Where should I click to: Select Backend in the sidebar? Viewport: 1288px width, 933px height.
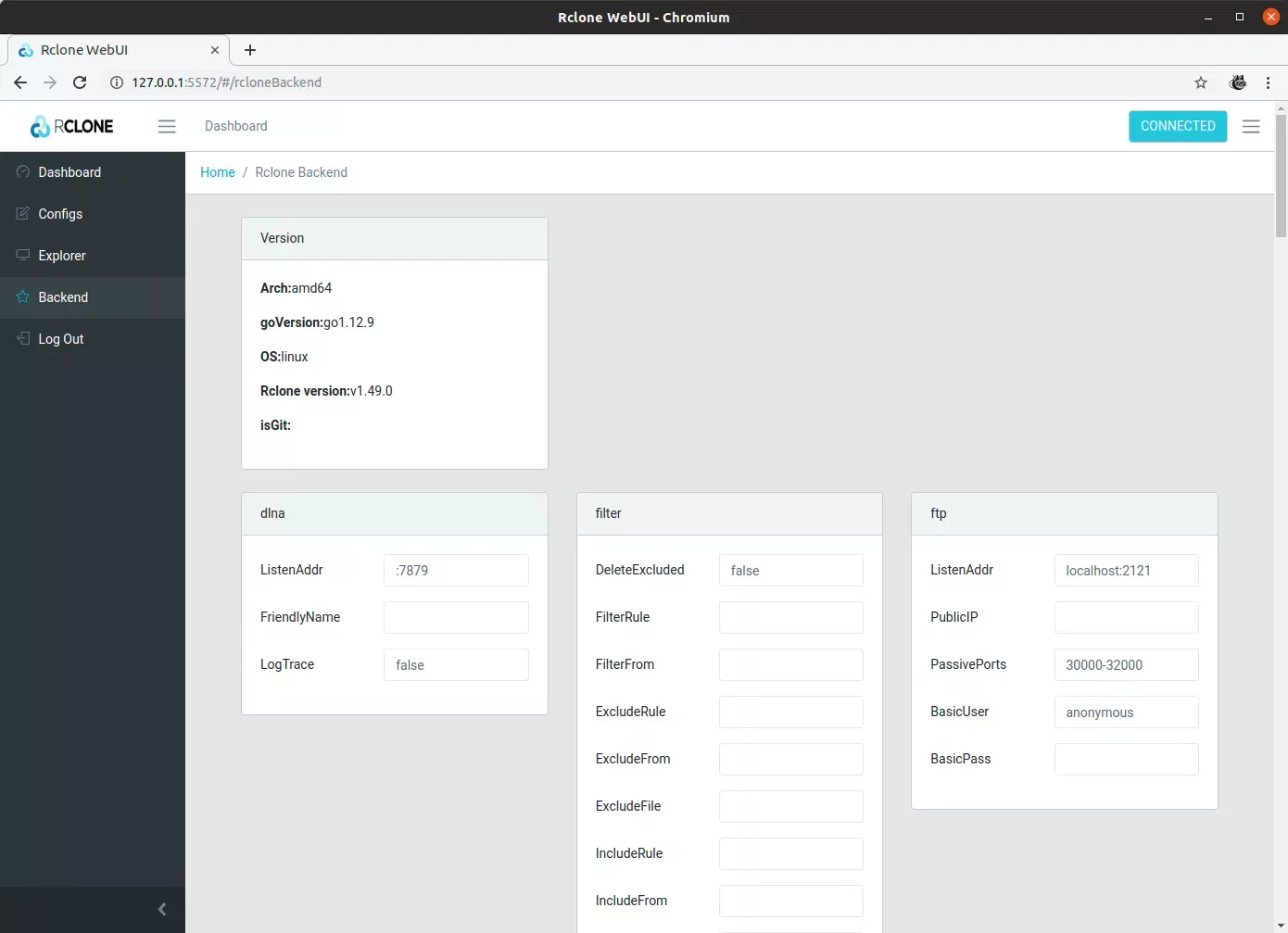coord(63,297)
